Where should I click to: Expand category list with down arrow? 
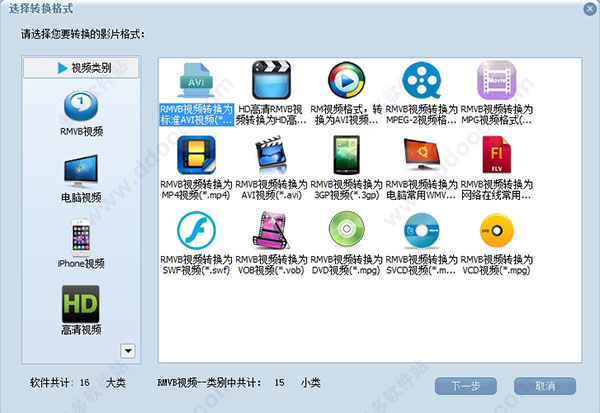coord(128,351)
